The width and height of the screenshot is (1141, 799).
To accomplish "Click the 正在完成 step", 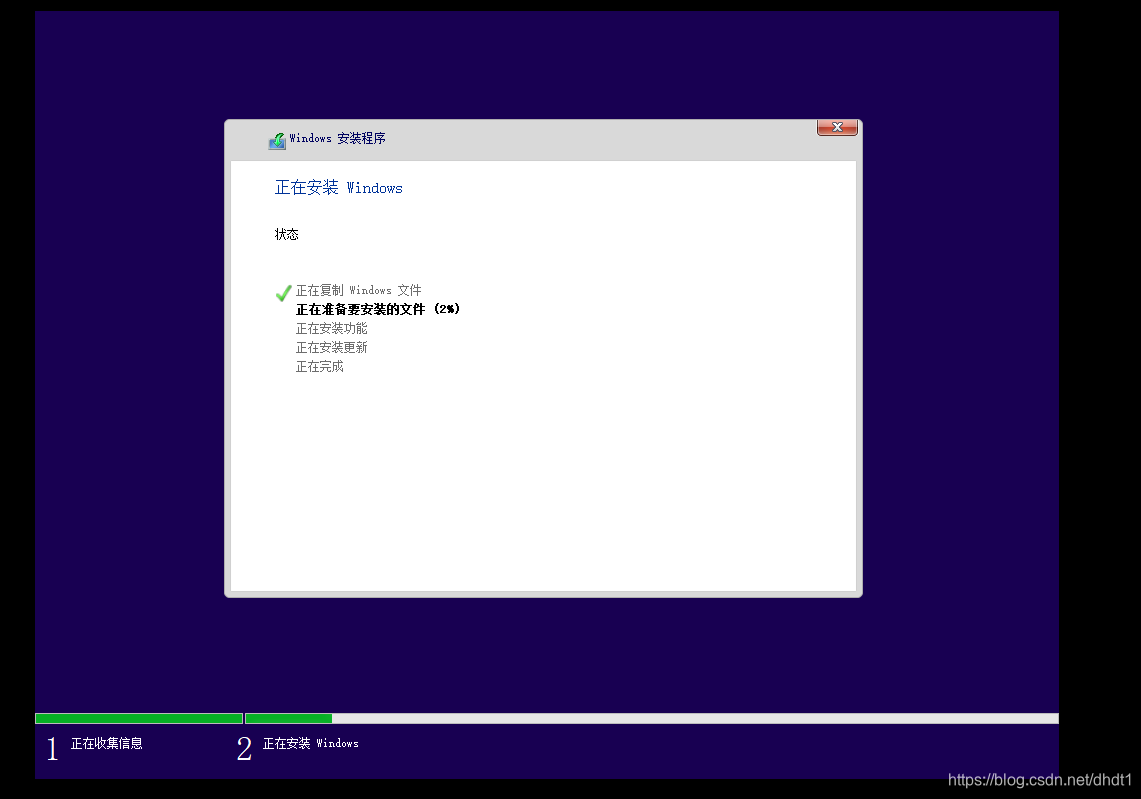I will point(319,366).
